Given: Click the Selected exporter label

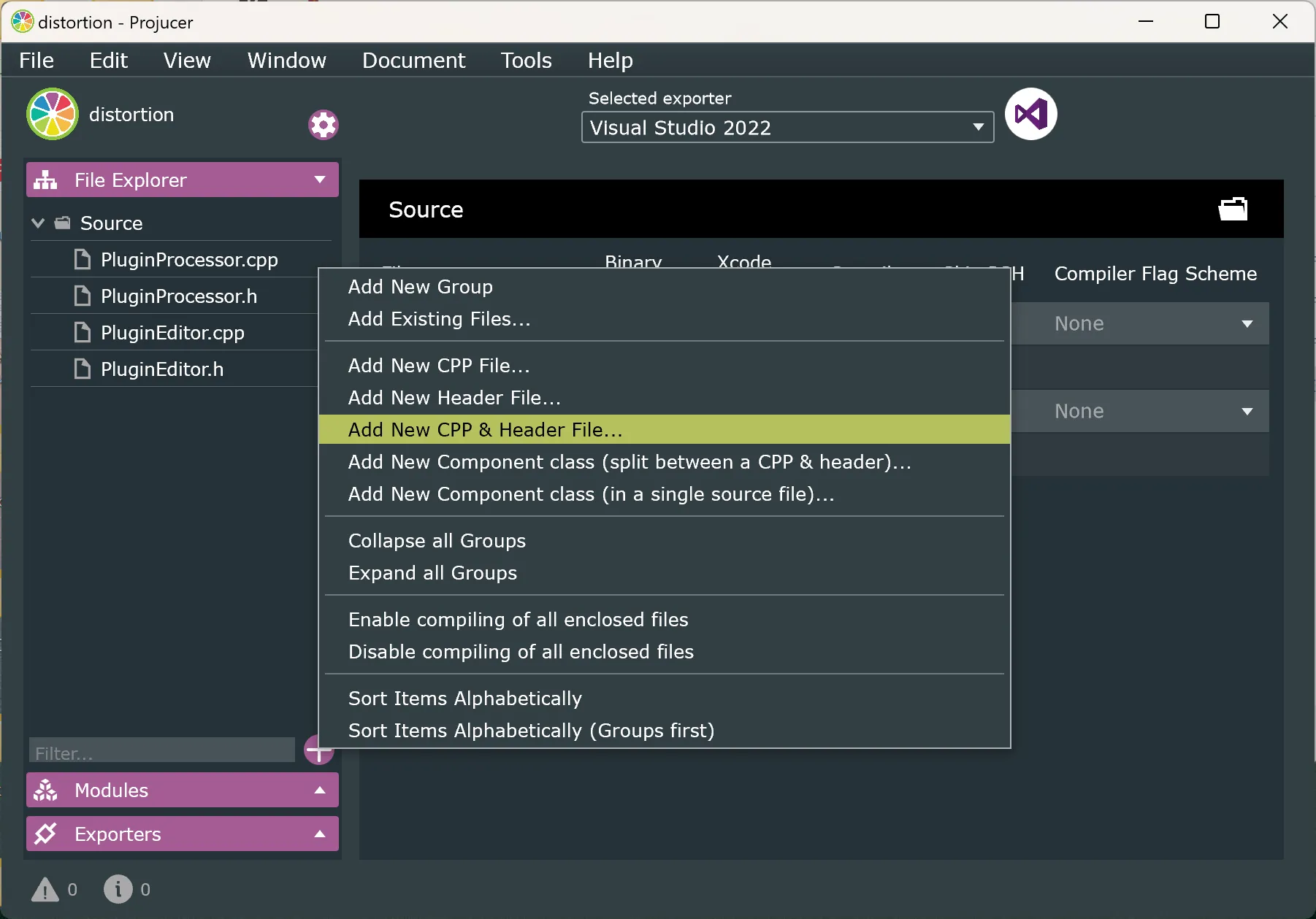Looking at the screenshot, I should [659, 98].
